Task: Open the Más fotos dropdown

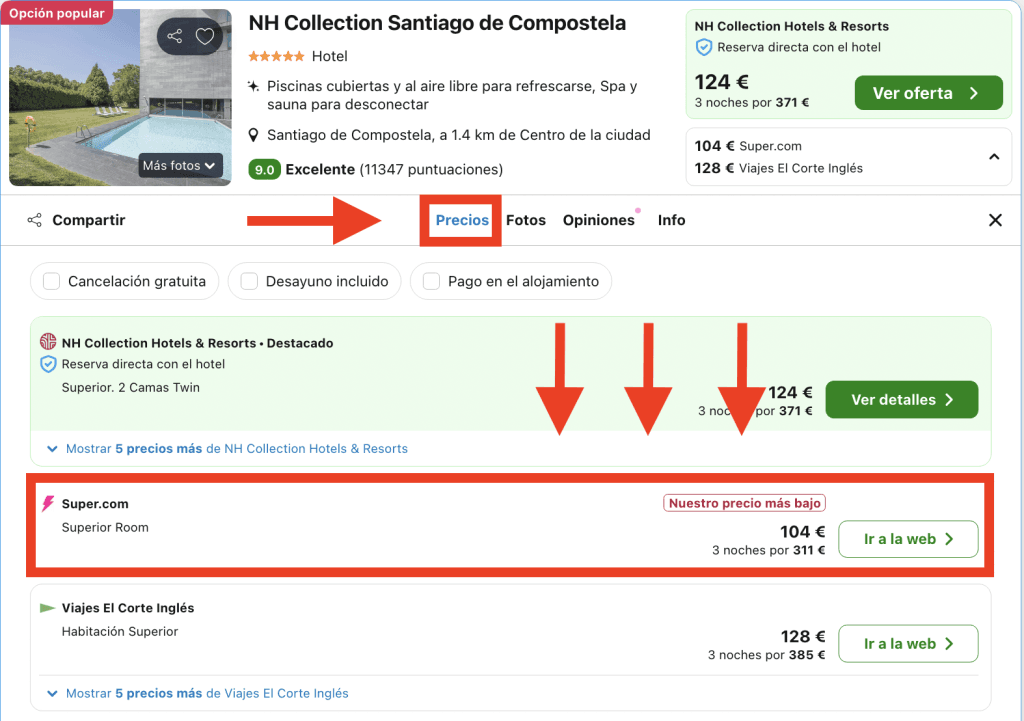Action: pos(179,166)
